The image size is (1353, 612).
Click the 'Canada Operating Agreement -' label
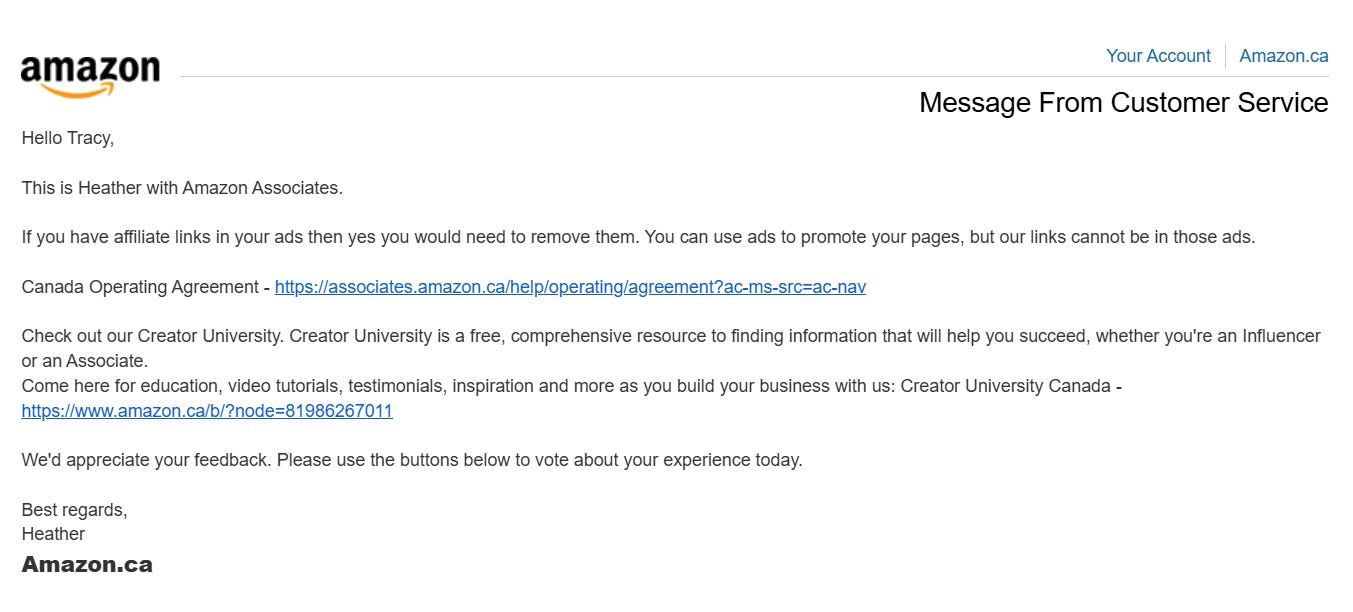tap(146, 287)
